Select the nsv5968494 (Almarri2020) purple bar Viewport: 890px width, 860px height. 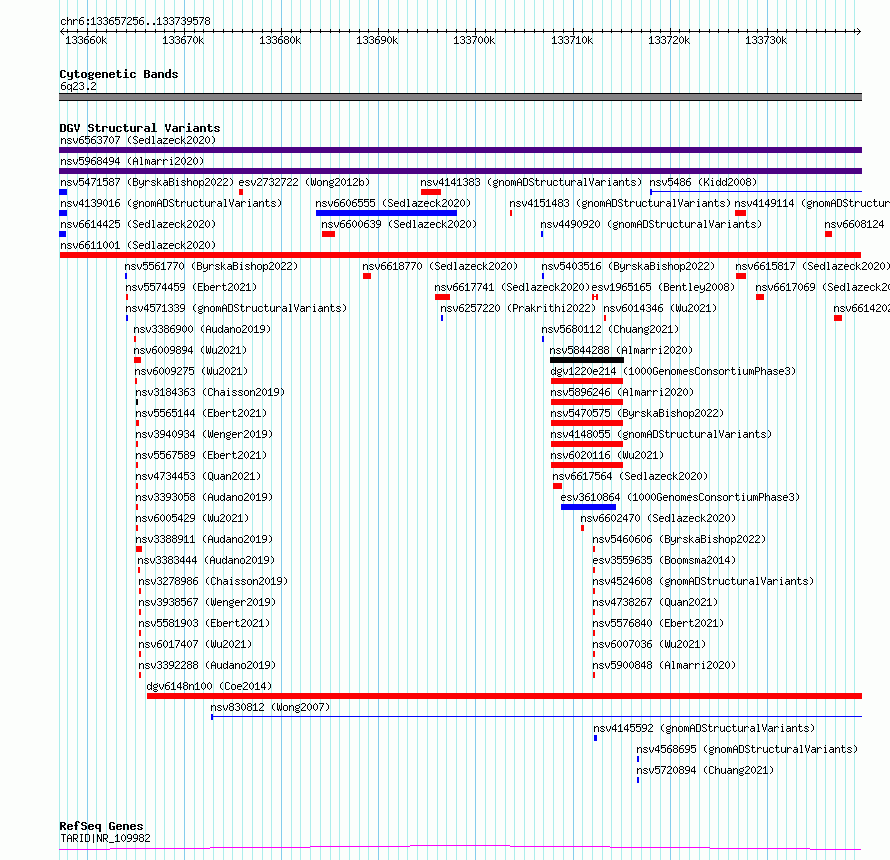point(460,171)
